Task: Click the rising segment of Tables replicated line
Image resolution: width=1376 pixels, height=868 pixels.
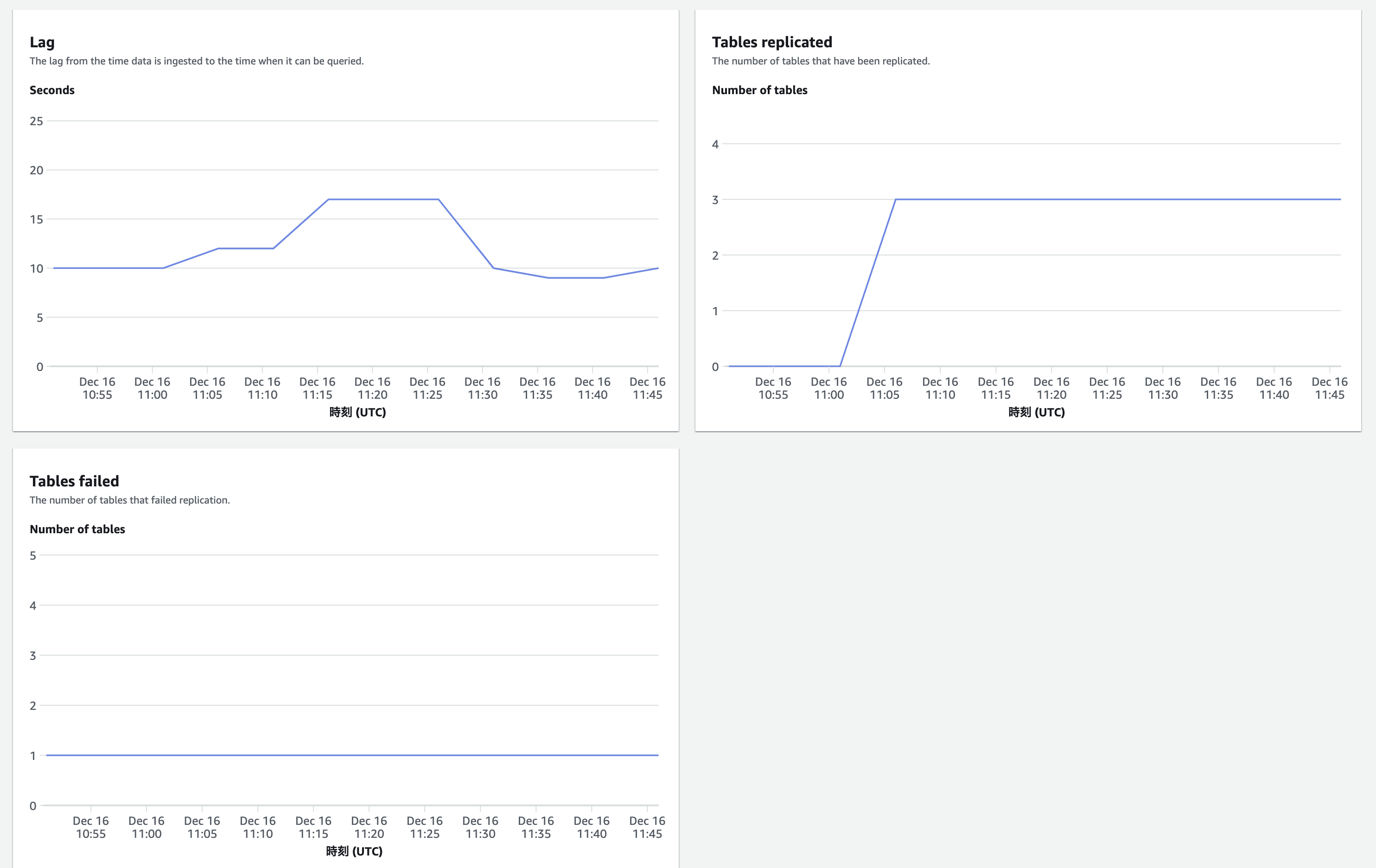Action: [x=867, y=283]
